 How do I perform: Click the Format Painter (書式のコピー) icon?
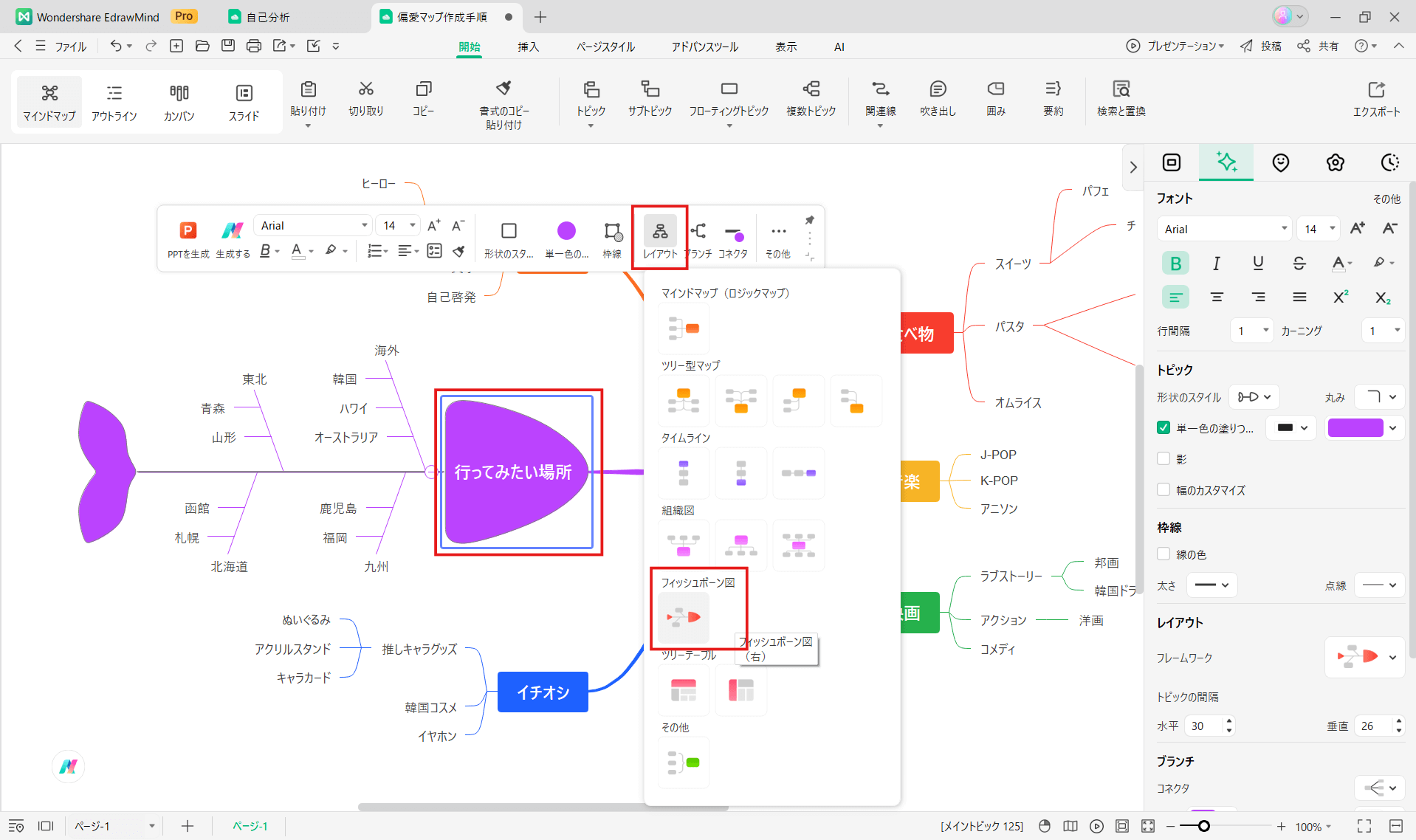click(503, 89)
